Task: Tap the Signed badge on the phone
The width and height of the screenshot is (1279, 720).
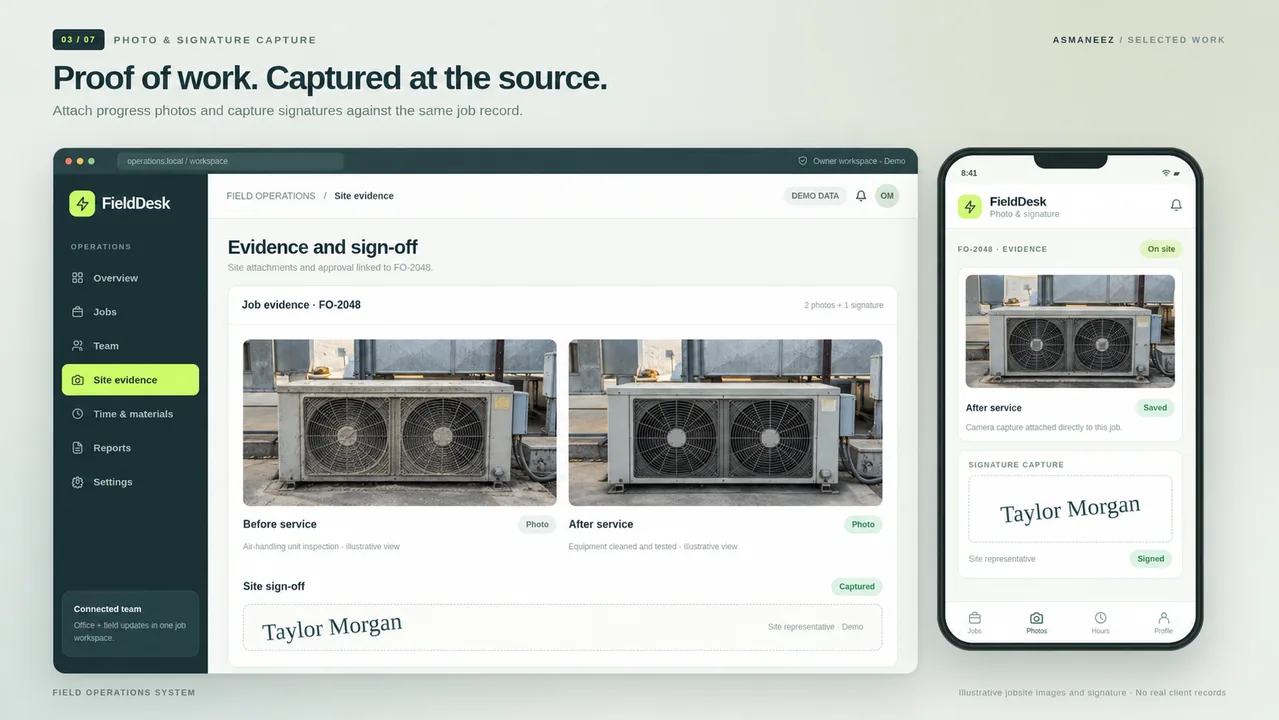Action: click(1151, 559)
